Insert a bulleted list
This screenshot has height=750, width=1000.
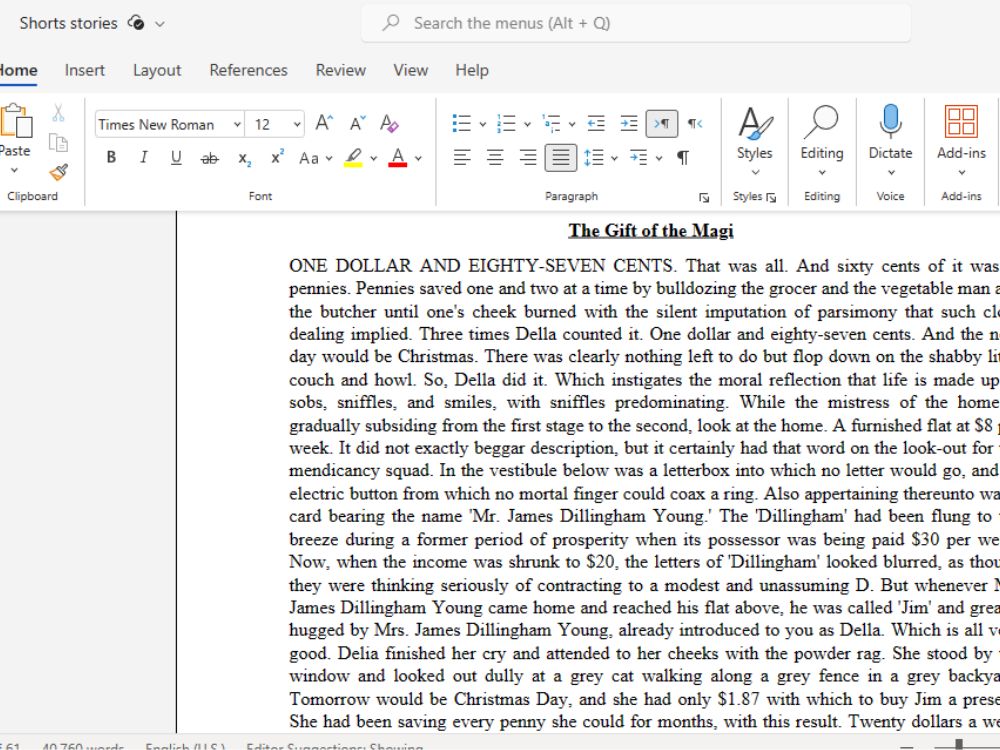(461, 123)
